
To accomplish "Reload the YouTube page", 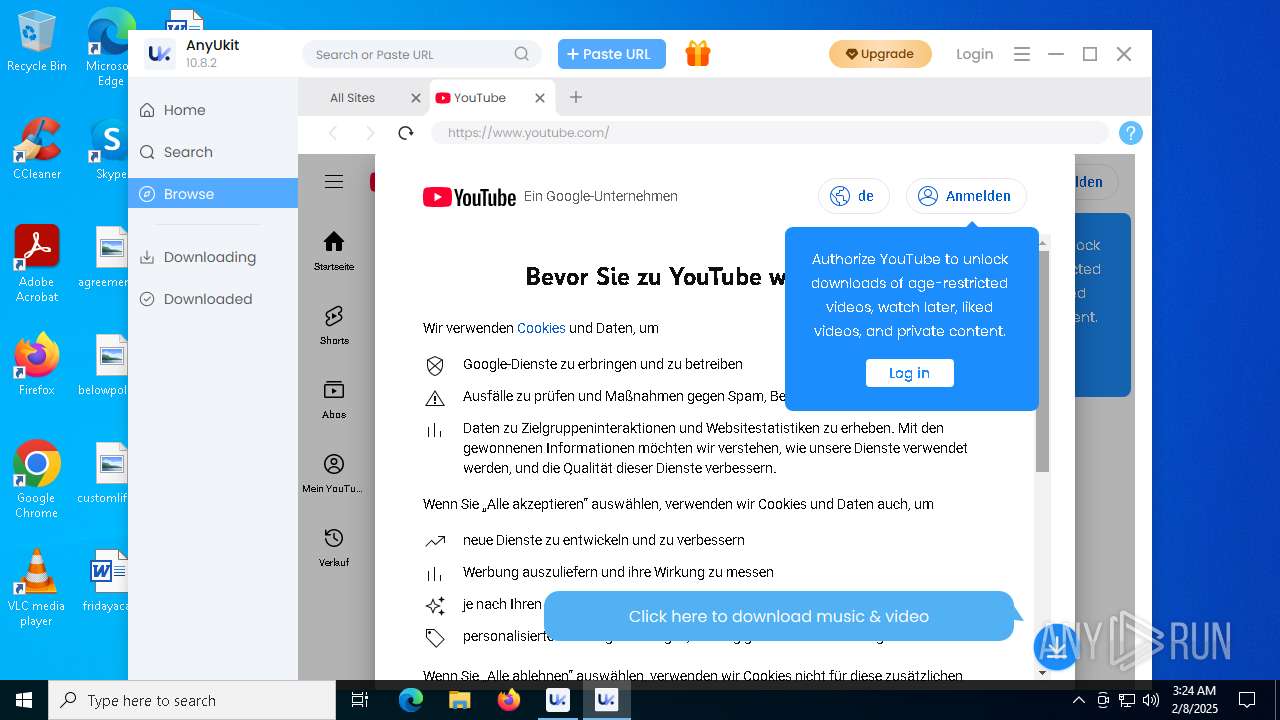I will tap(405, 133).
